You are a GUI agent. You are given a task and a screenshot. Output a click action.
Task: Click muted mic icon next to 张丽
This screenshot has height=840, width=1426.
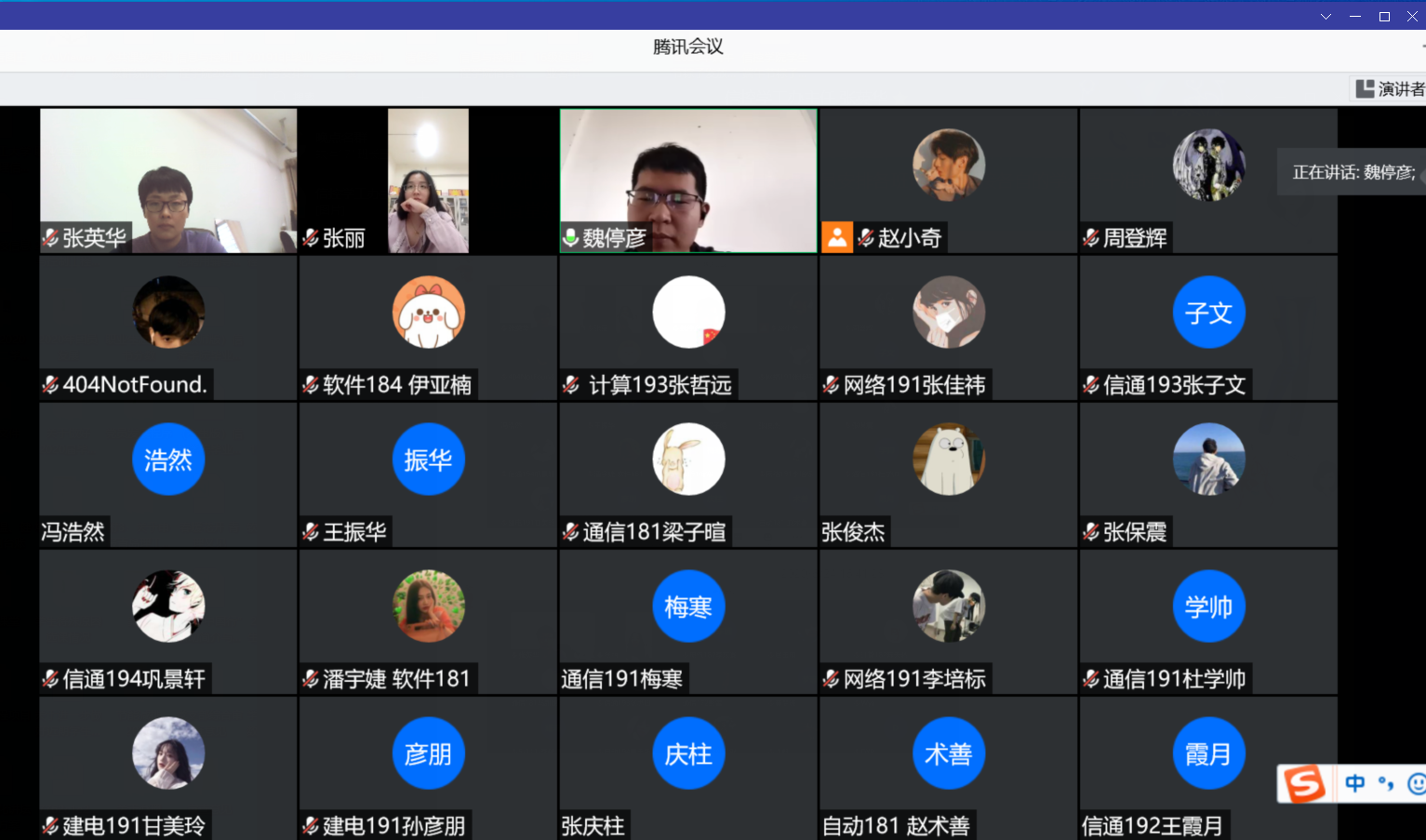(x=311, y=238)
